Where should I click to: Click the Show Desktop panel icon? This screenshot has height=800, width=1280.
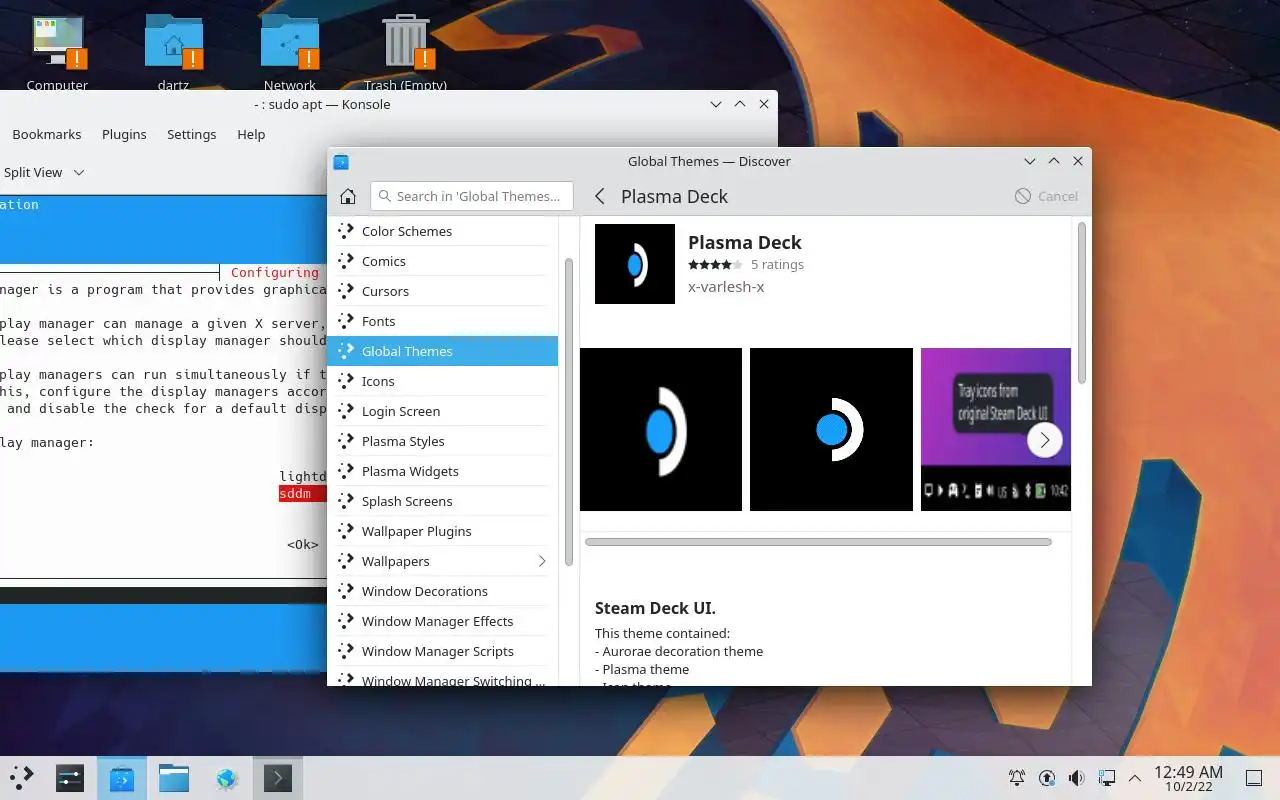[1254, 778]
